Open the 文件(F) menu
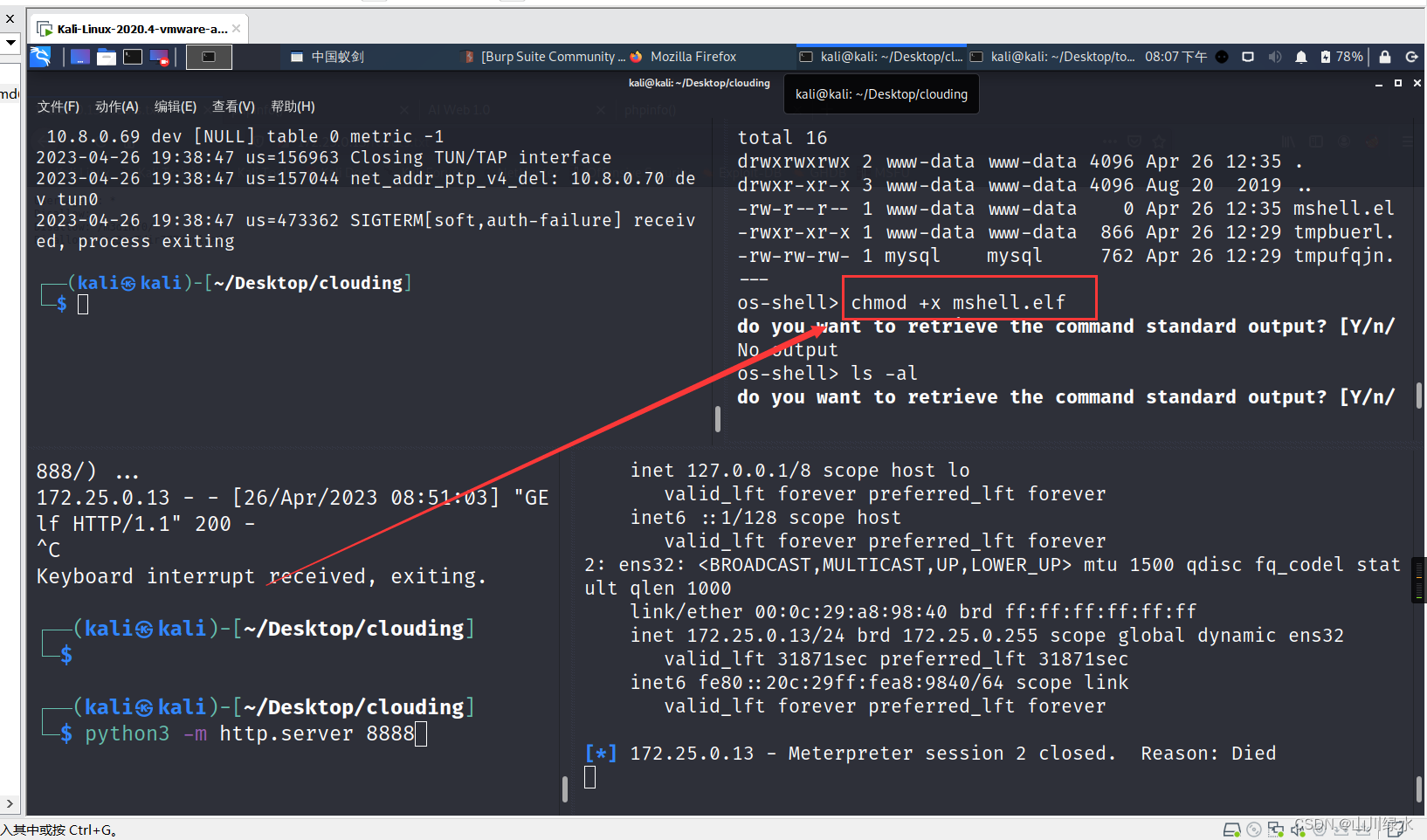1427x840 pixels. 59,107
